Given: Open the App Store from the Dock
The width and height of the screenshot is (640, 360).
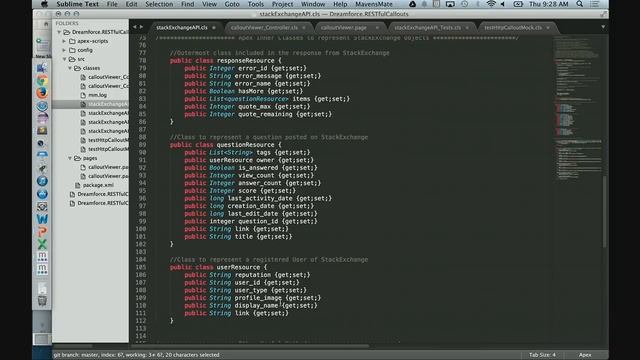Looking at the screenshot, I should point(42,194).
